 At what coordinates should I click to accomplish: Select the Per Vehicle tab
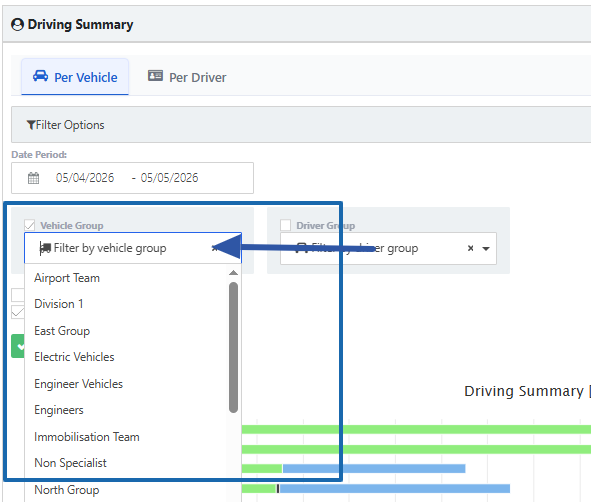click(75, 77)
